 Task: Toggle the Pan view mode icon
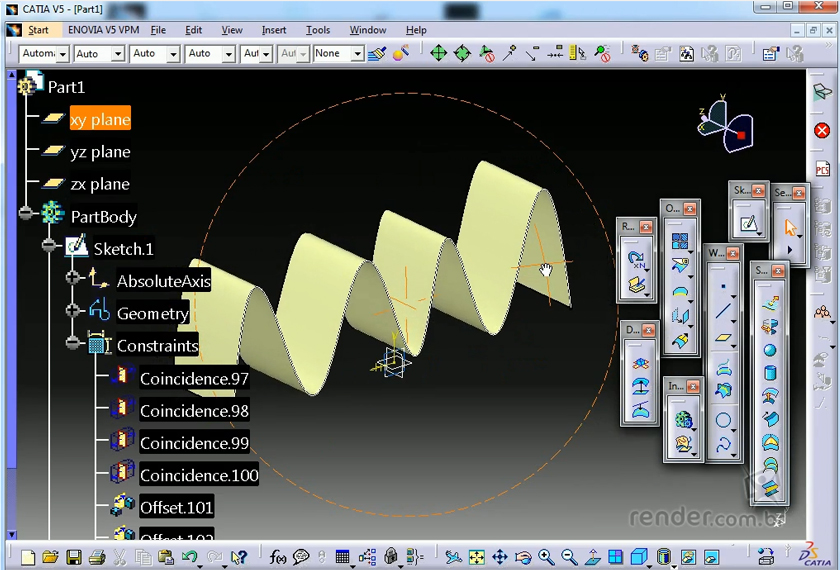pyautogui.click(x=500, y=557)
